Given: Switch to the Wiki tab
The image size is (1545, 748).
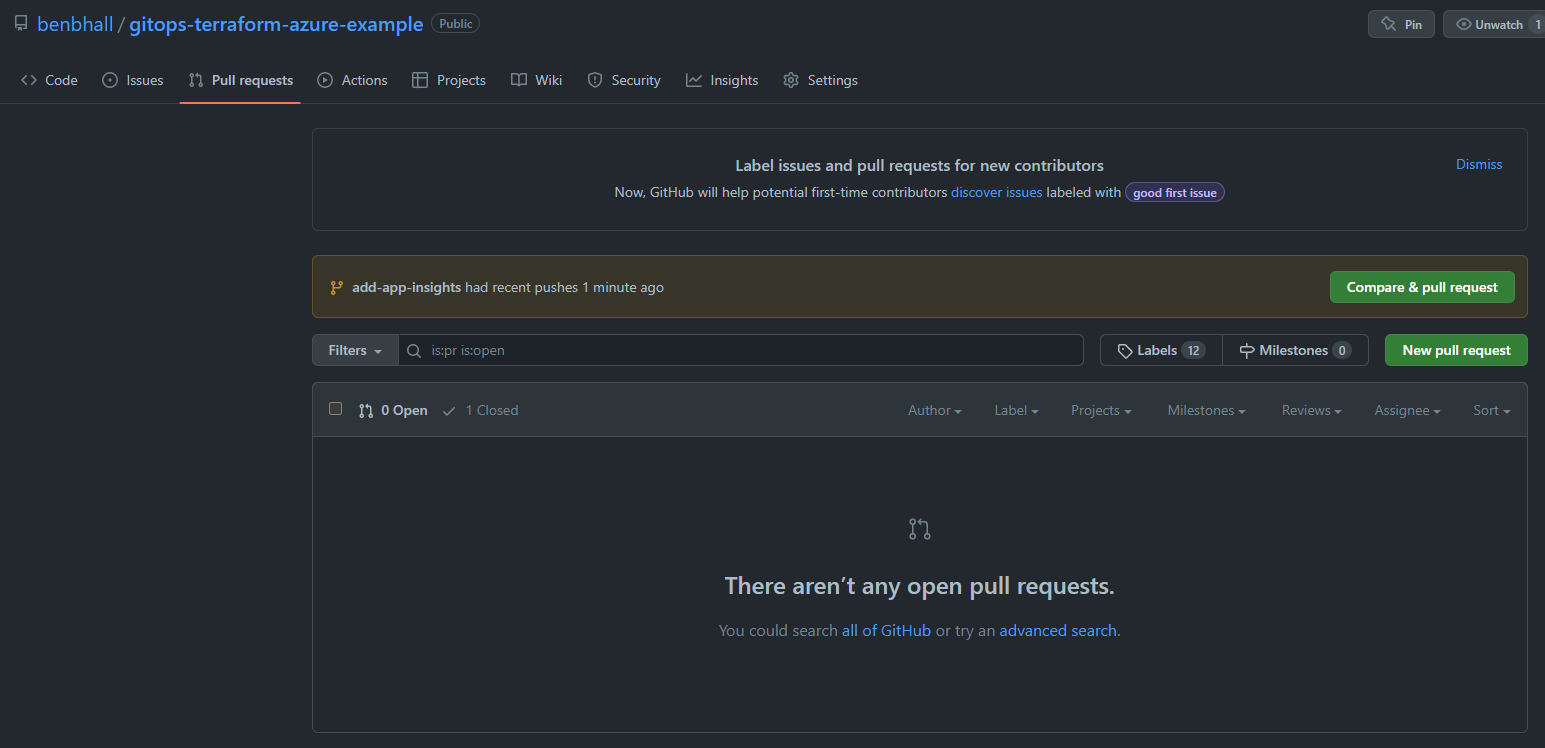Looking at the screenshot, I should [x=537, y=80].
